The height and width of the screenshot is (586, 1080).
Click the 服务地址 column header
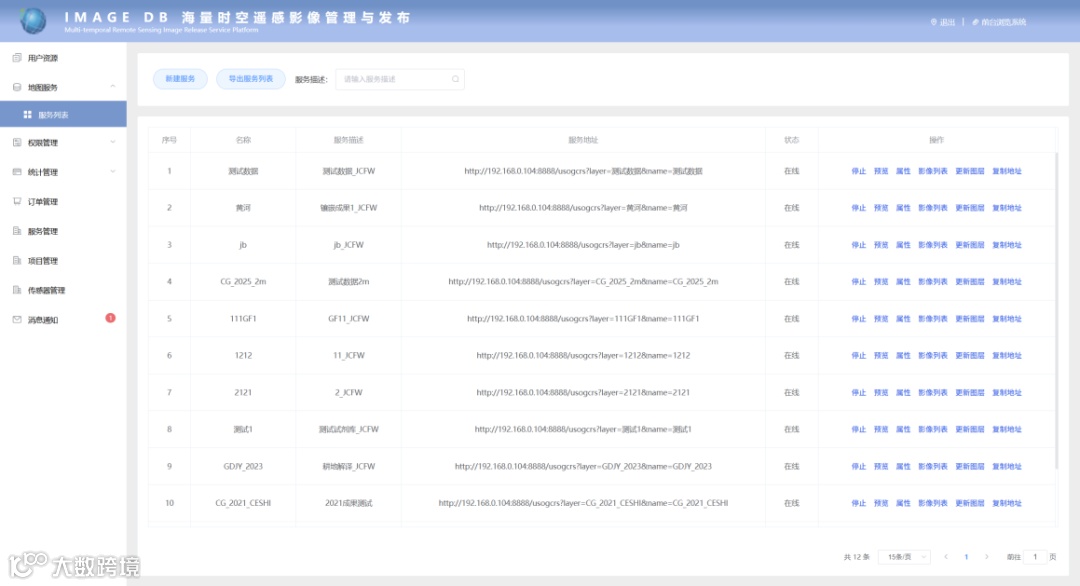tap(583, 140)
